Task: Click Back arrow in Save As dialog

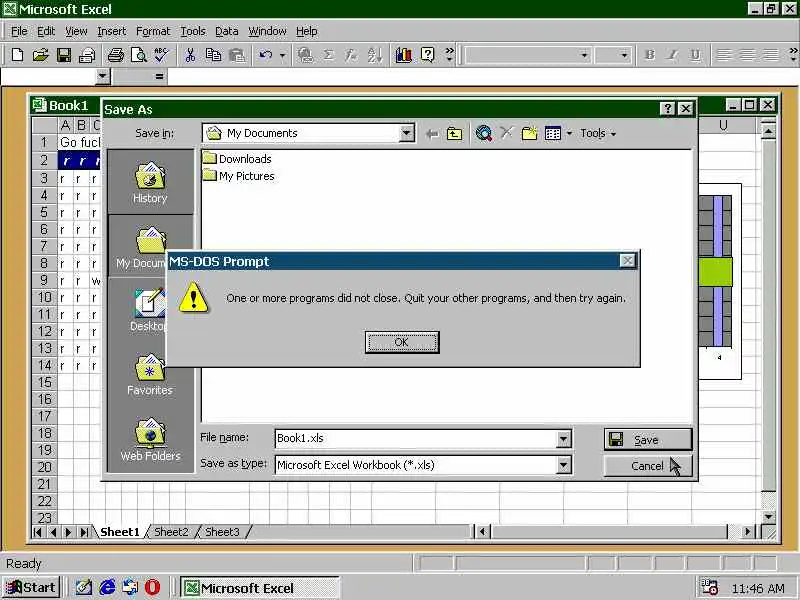Action: tap(432, 134)
